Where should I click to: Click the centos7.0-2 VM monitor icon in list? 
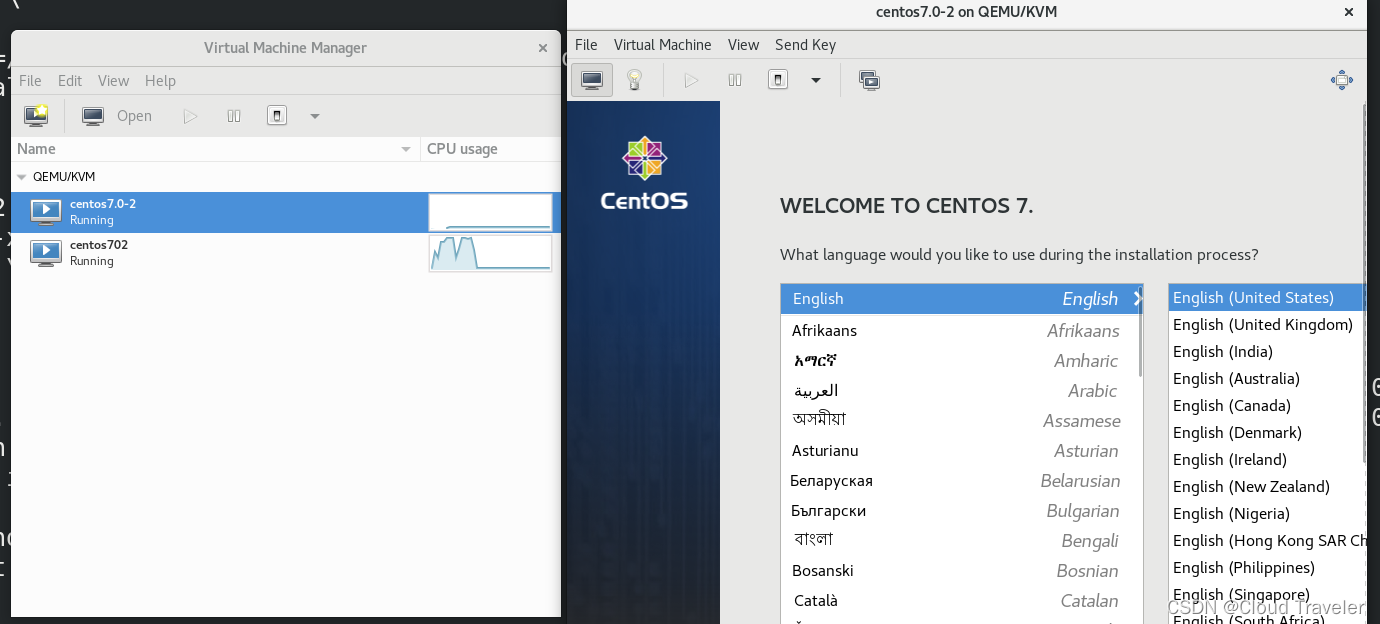pos(46,211)
